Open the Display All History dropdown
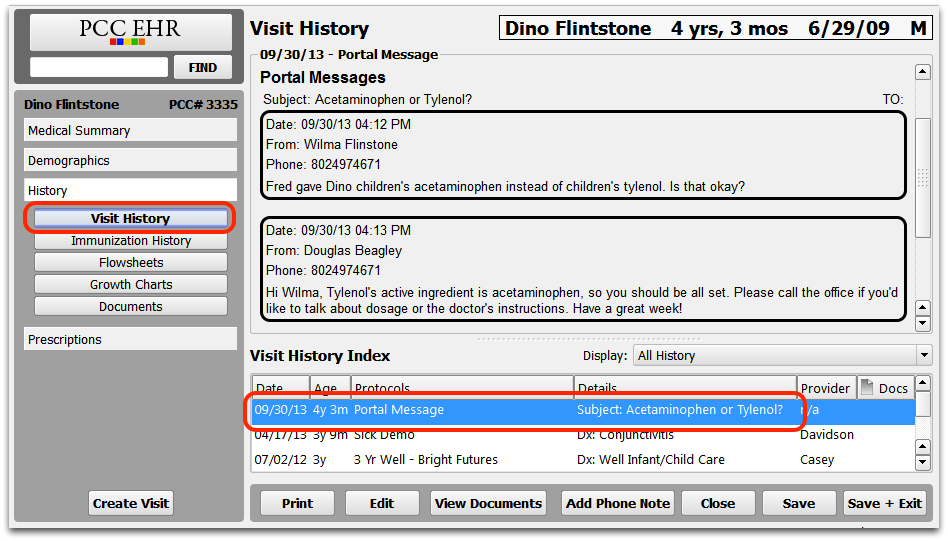 tap(782, 355)
